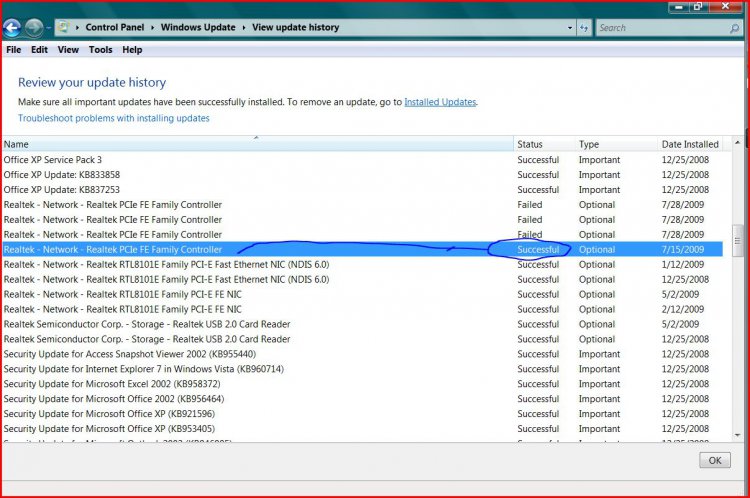Select Security Update for Office XP (KB921596)

pyautogui.click(x=362, y=414)
